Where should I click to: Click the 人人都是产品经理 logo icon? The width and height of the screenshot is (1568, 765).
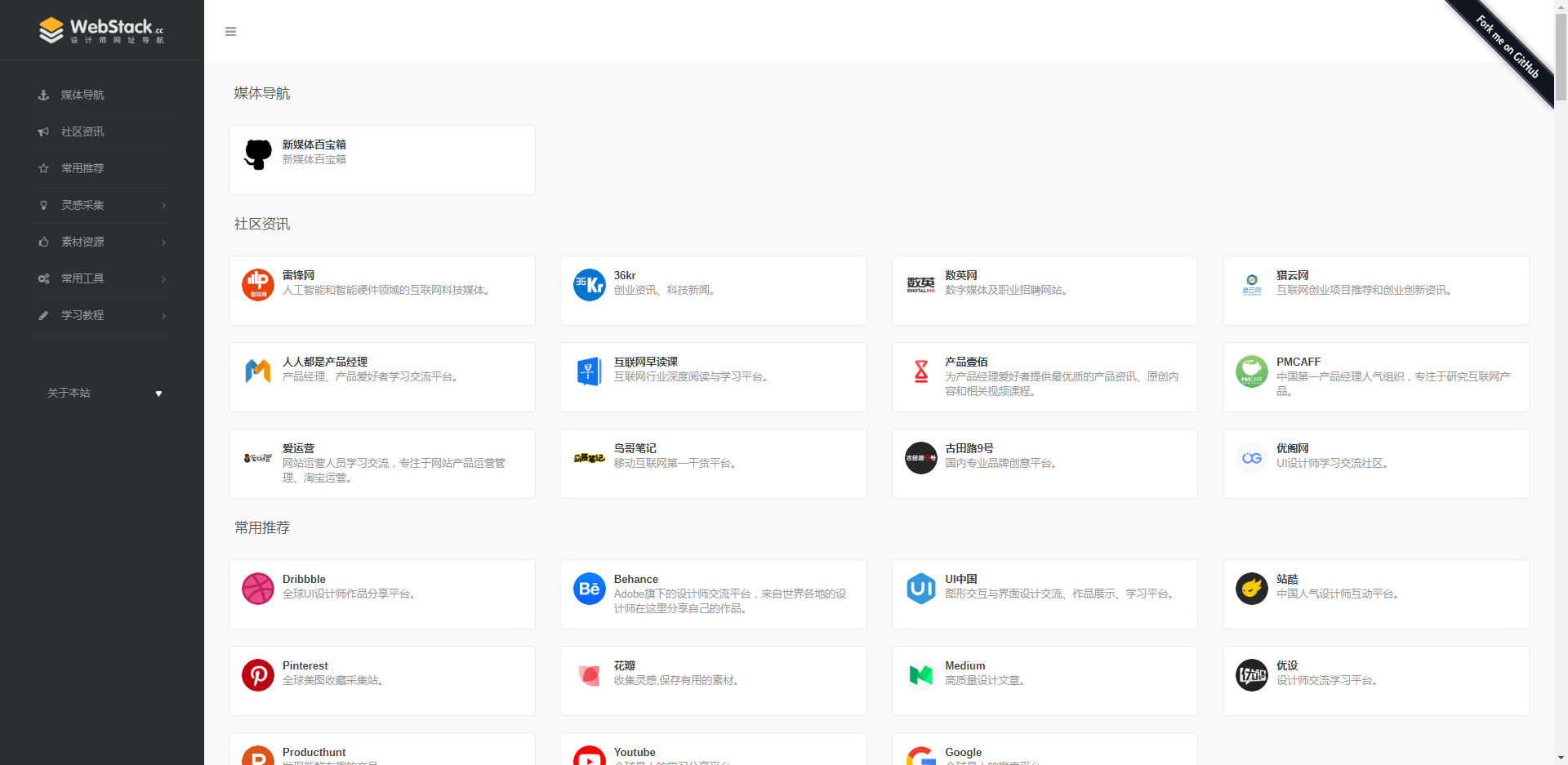(258, 371)
